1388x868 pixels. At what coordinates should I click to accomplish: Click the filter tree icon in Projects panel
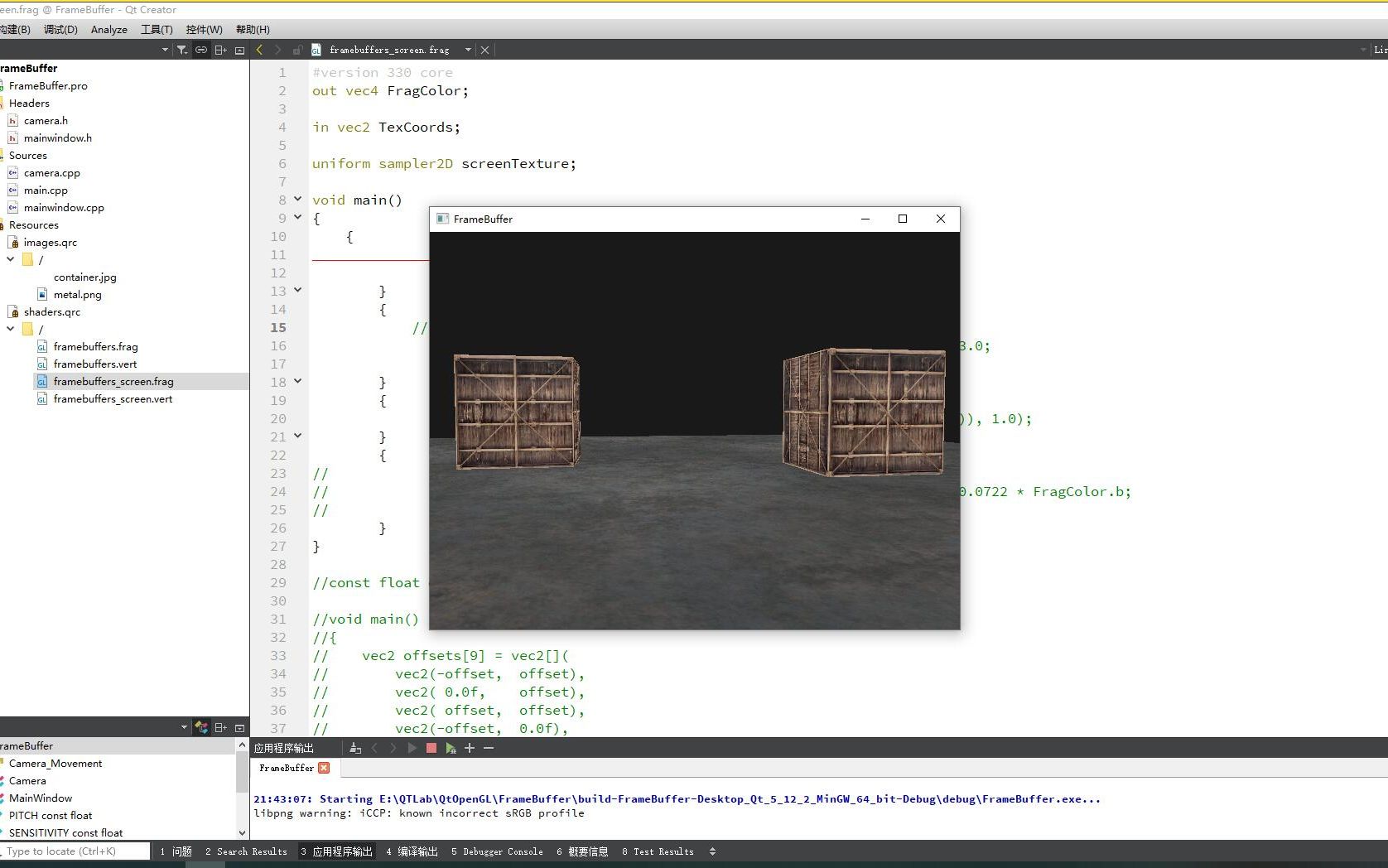(182, 50)
